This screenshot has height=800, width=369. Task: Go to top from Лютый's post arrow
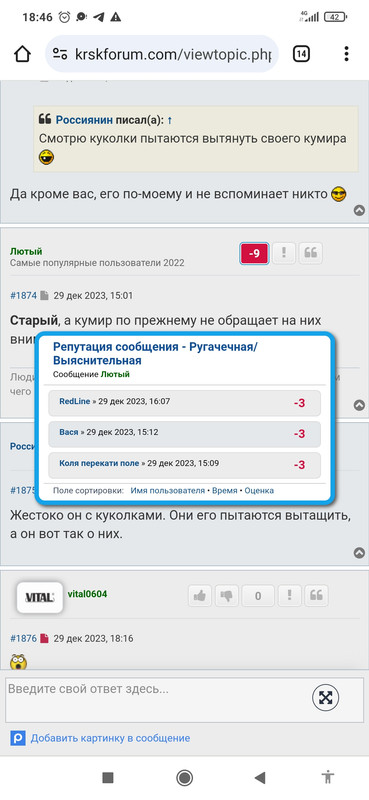pos(359,405)
